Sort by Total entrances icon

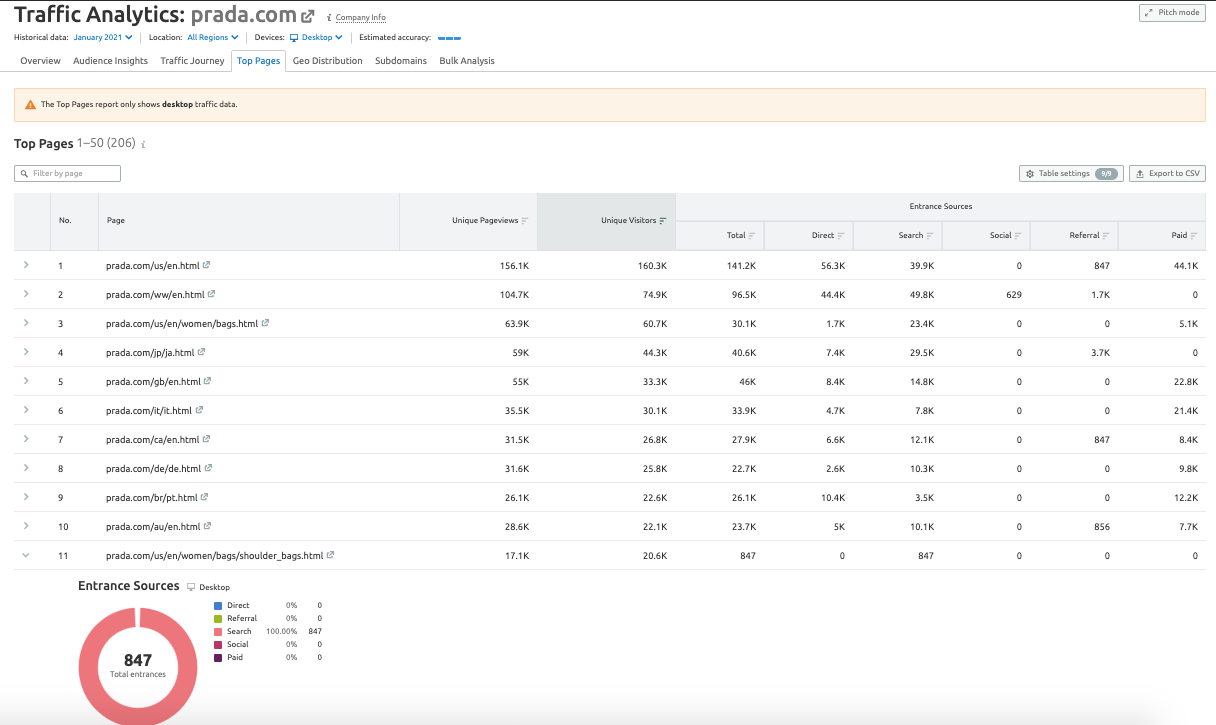[x=752, y=236]
